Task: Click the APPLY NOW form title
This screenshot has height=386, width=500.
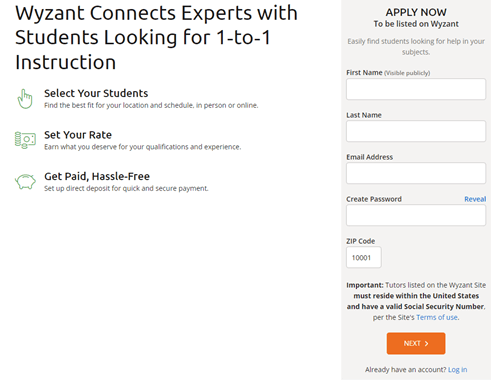Action: point(416,12)
